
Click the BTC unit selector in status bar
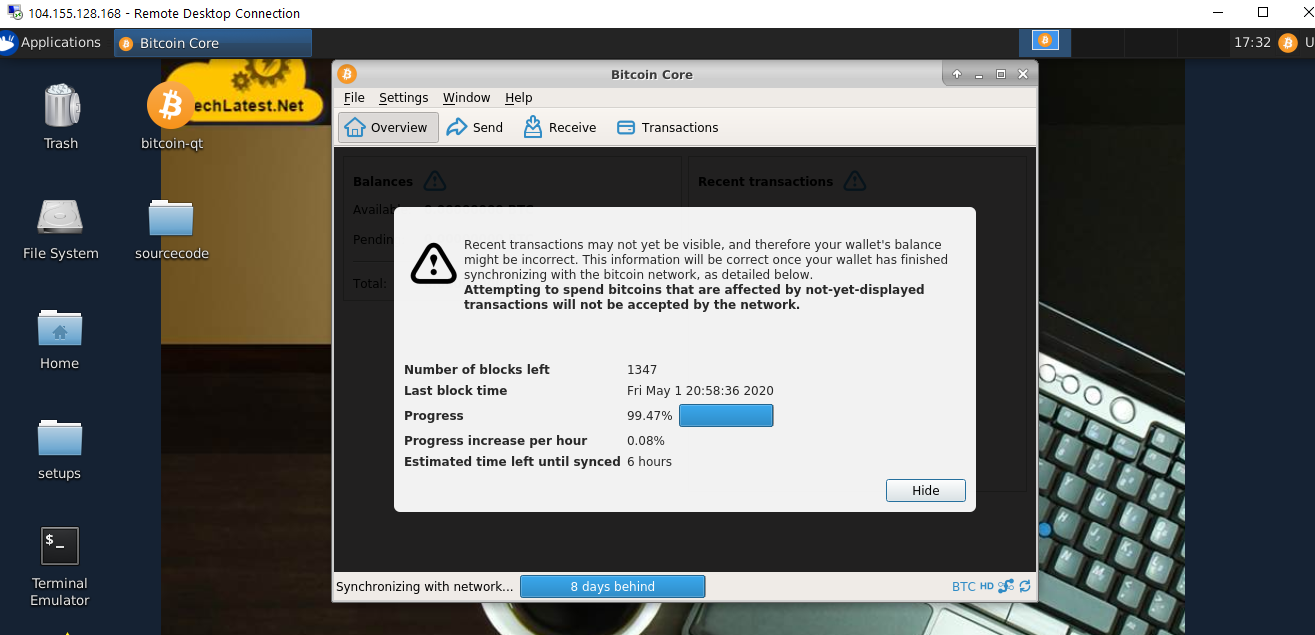coord(963,586)
